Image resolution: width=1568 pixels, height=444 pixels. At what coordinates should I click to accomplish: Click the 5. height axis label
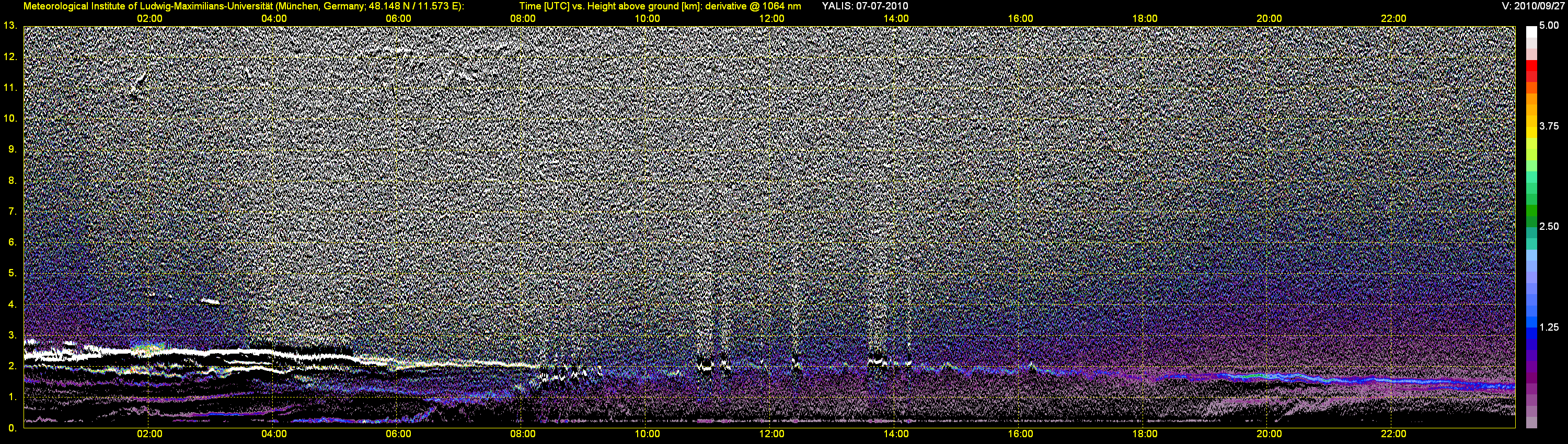(12, 273)
